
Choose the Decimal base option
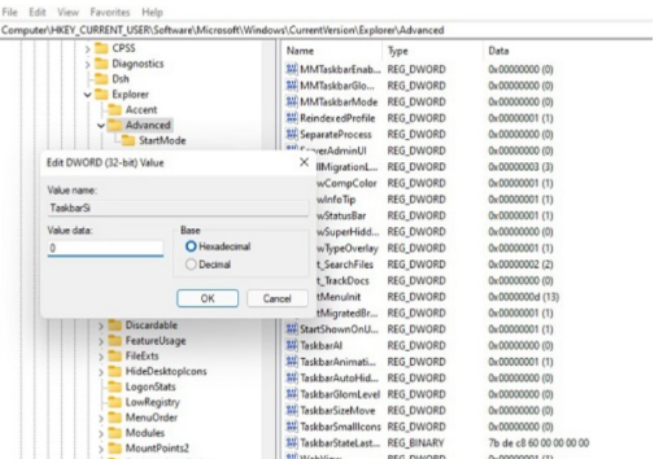pos(190,265)
